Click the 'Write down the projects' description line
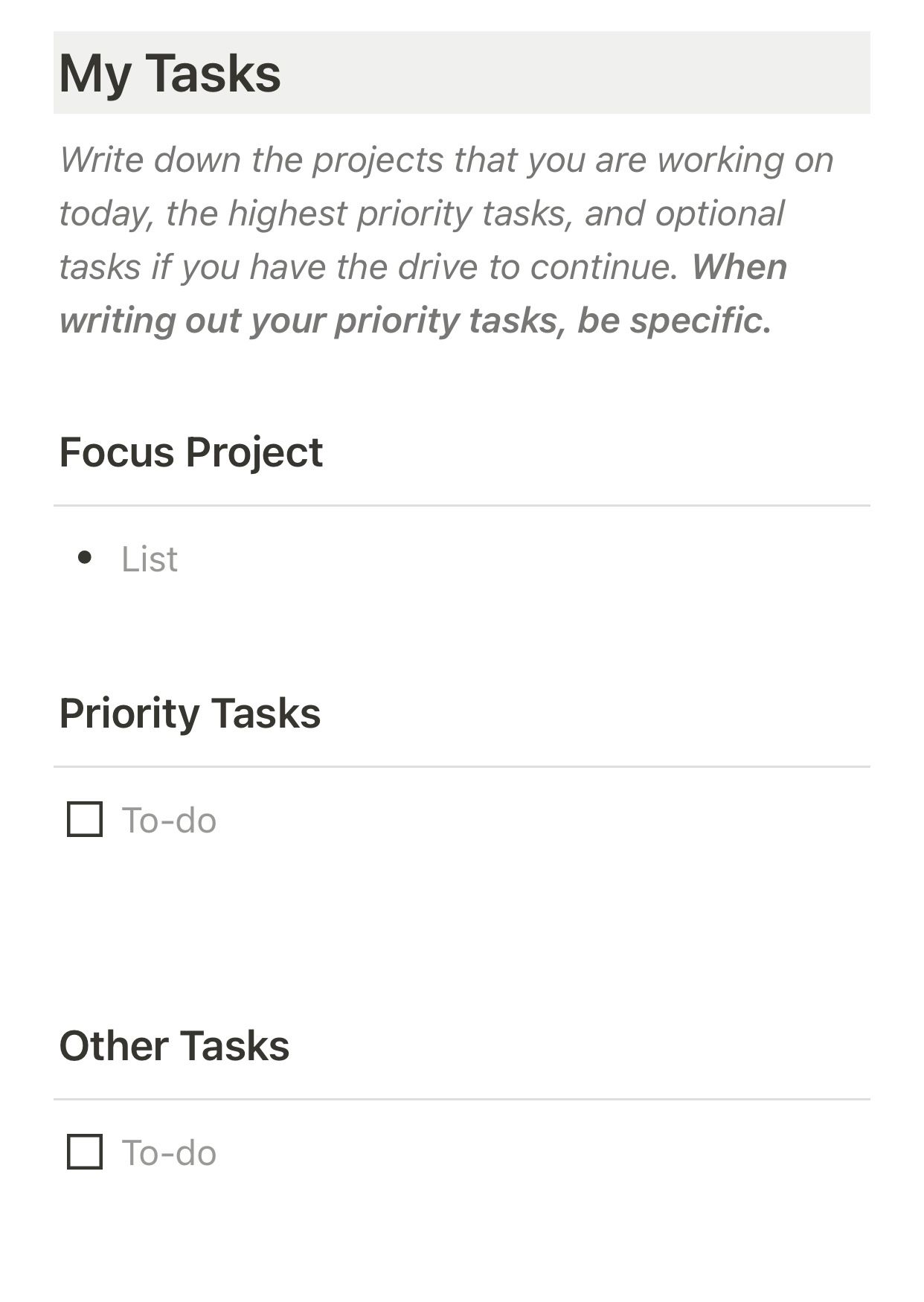Screen dimensions: 924x1302 click(x=446, y=160)
